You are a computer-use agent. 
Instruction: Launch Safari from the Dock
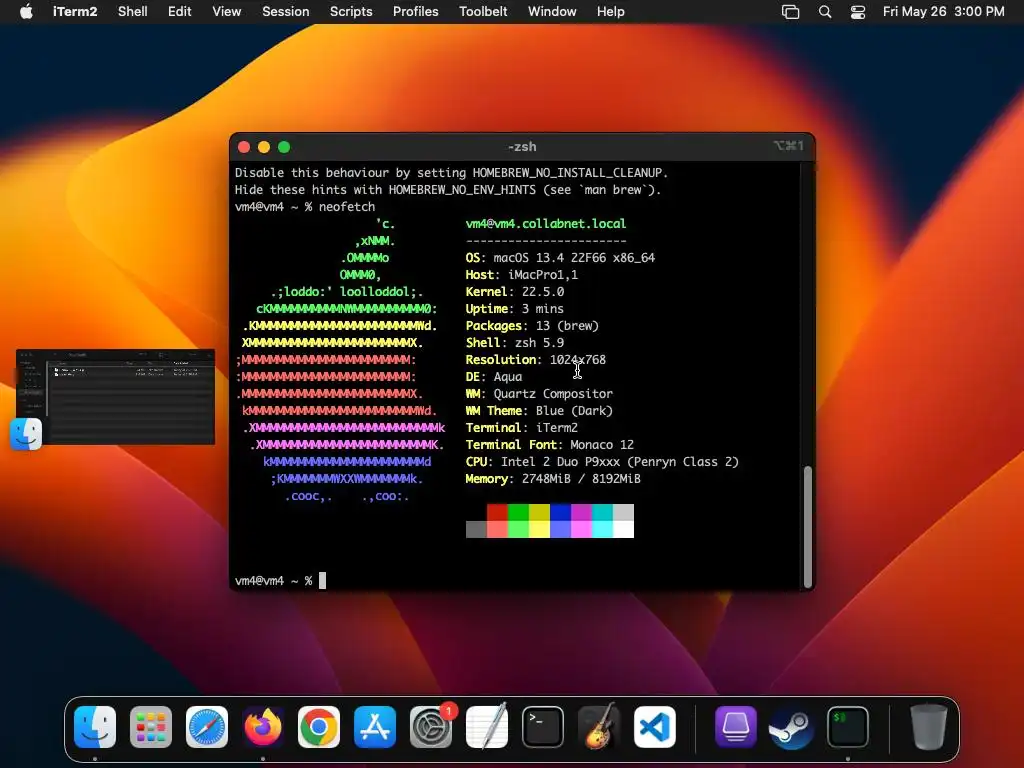click(x=207, y=726)
